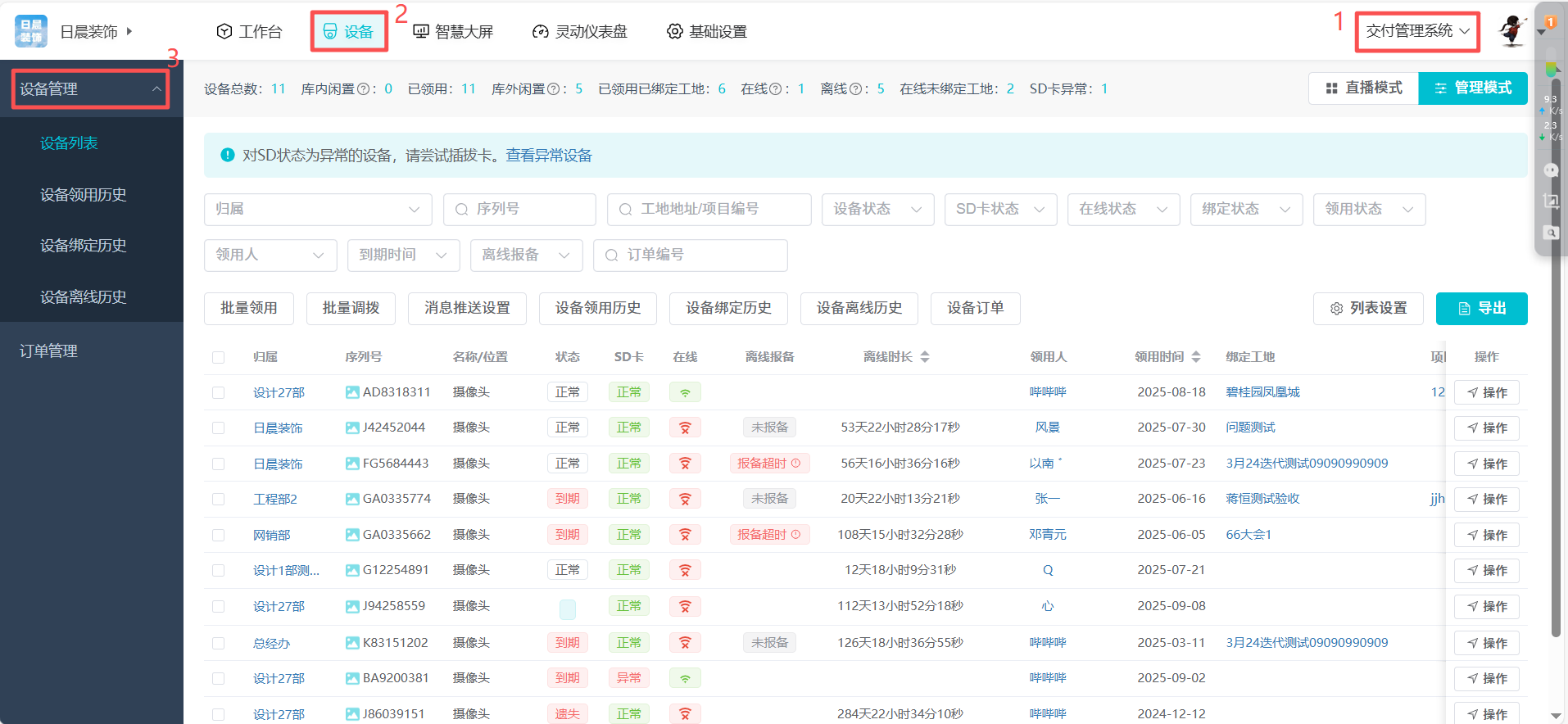Open the 列表设置 list settings button

point(1368,309)
